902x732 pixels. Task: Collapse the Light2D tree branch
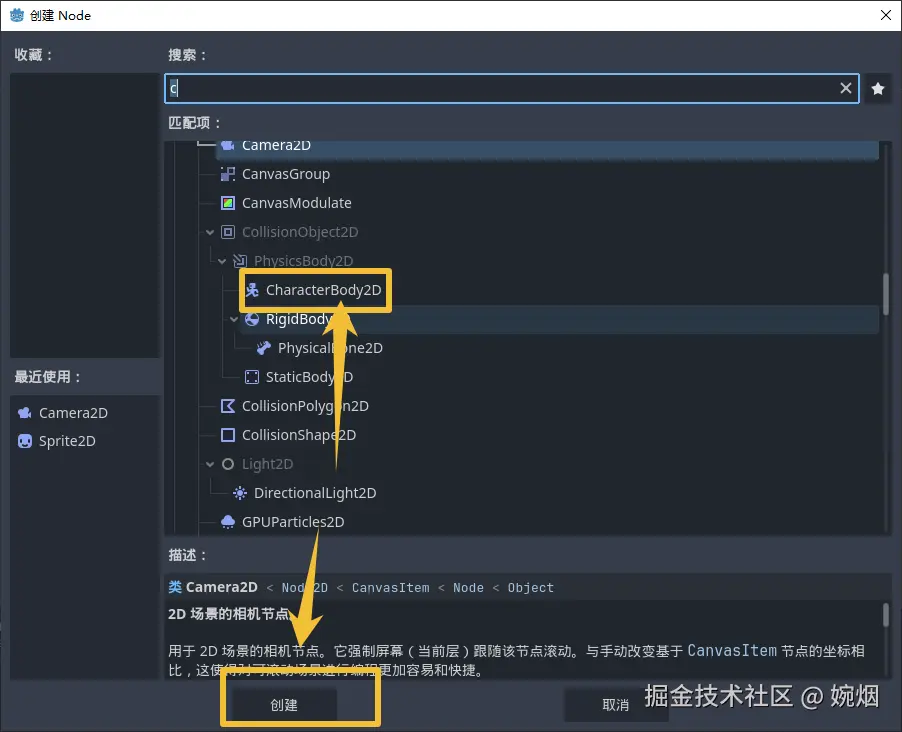tap(210, 464)
